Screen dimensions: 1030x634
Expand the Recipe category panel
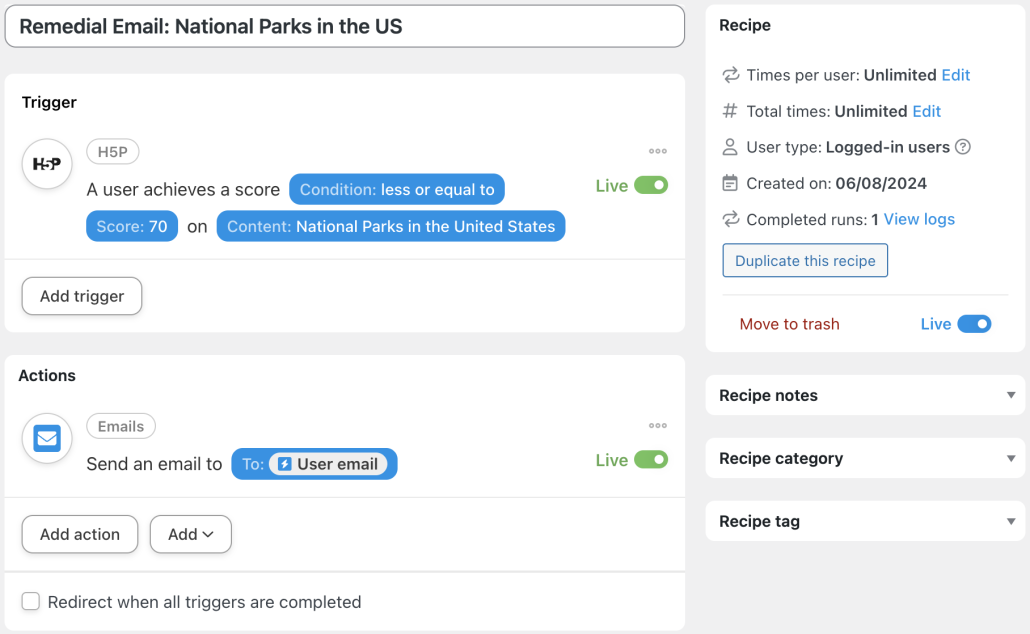(x=1011, y=458)
